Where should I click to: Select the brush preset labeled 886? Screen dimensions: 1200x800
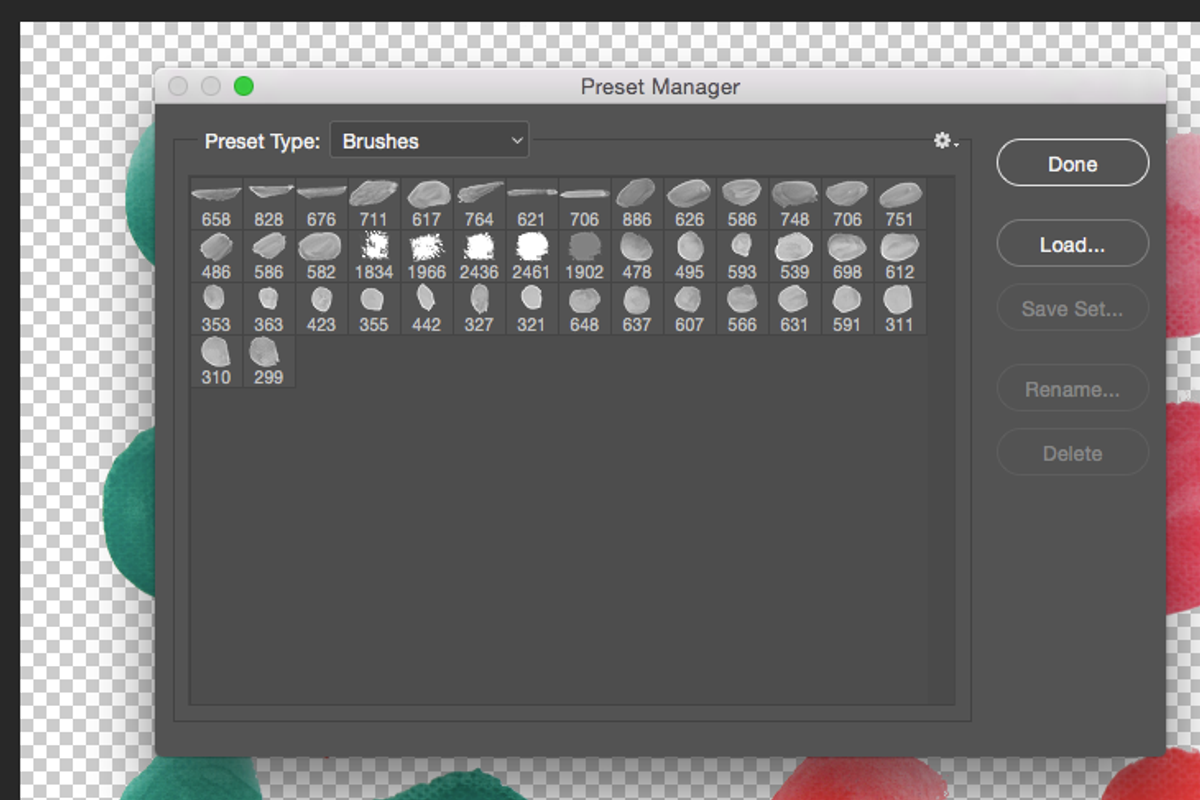pos(637,204)
